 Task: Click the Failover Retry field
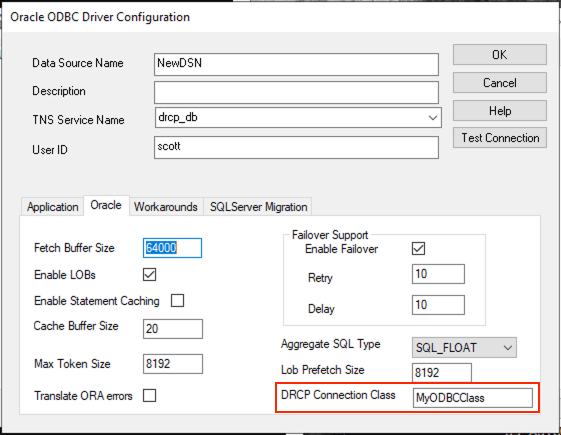pos(438,274)
